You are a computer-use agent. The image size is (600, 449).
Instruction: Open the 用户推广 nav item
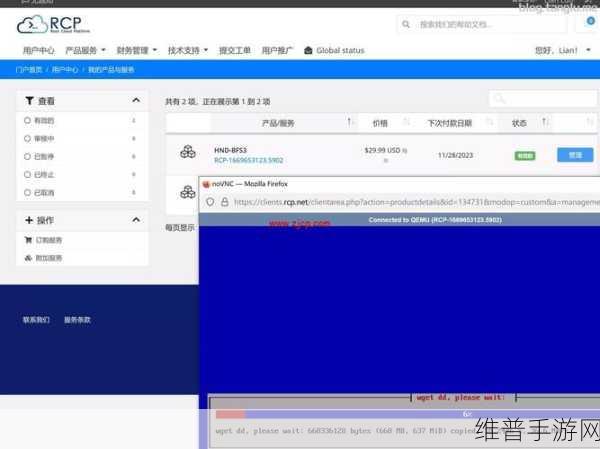(277, 50)
